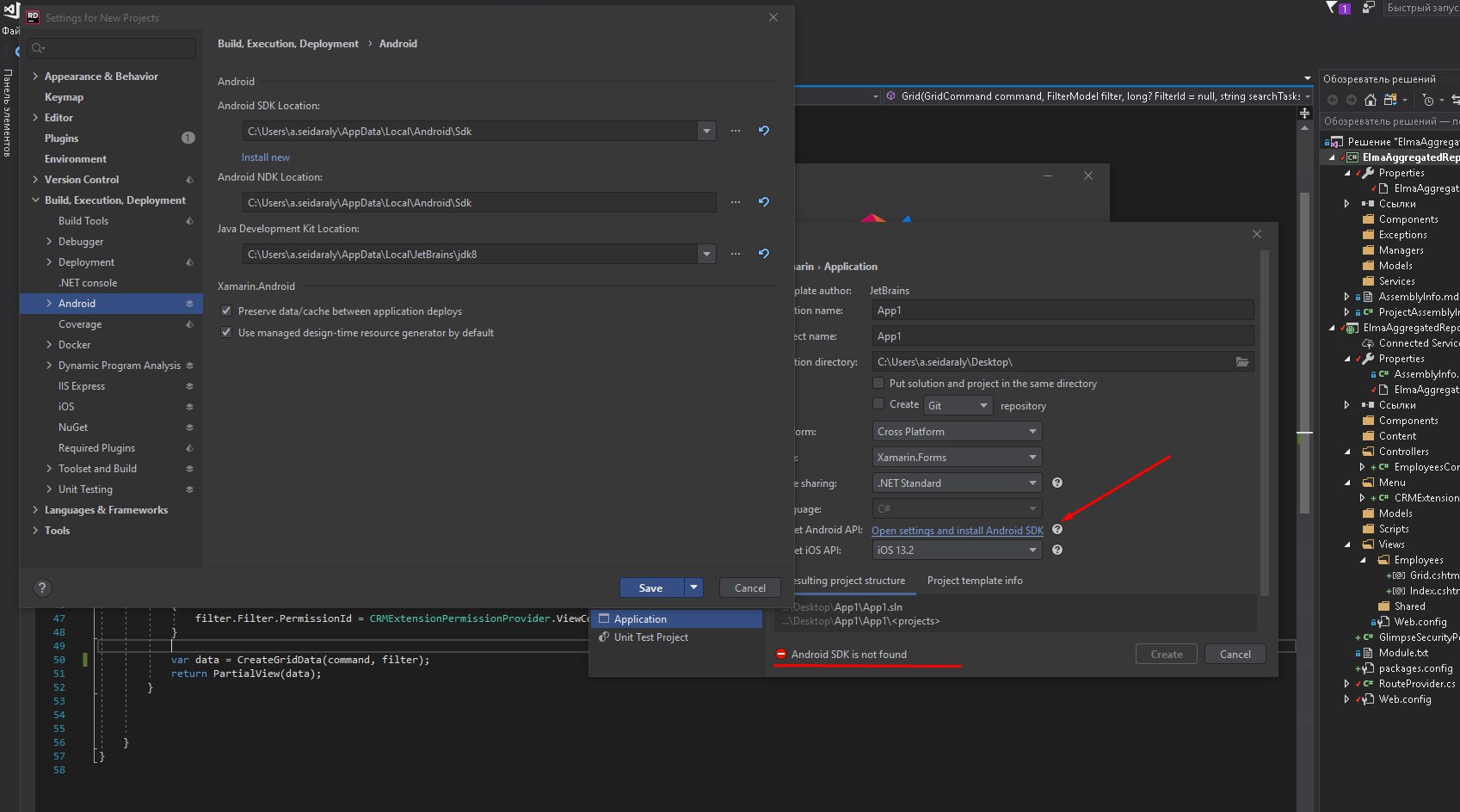Check Put solution and project in same directory
The width and height of the screenshot is (1460, 812).
click(x=878, y=384)
